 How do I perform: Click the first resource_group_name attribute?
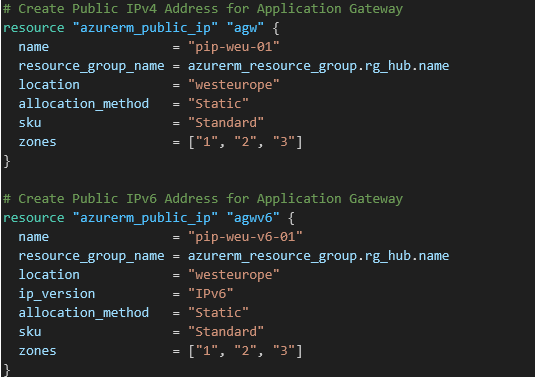[x=91, y=66]
